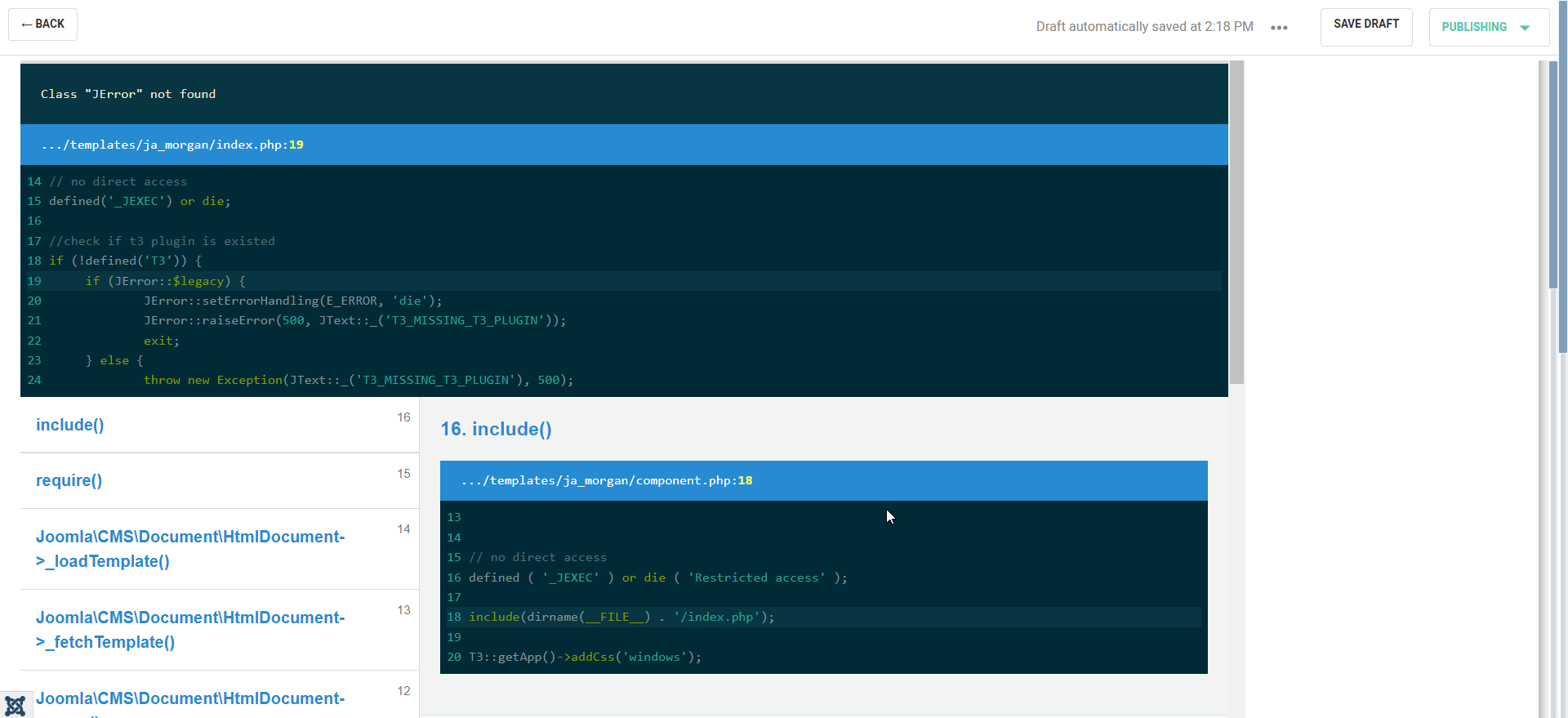Click the page's right-edge scrollbar
Screen dimensions: 1568x718
(x=1553, y=176)
